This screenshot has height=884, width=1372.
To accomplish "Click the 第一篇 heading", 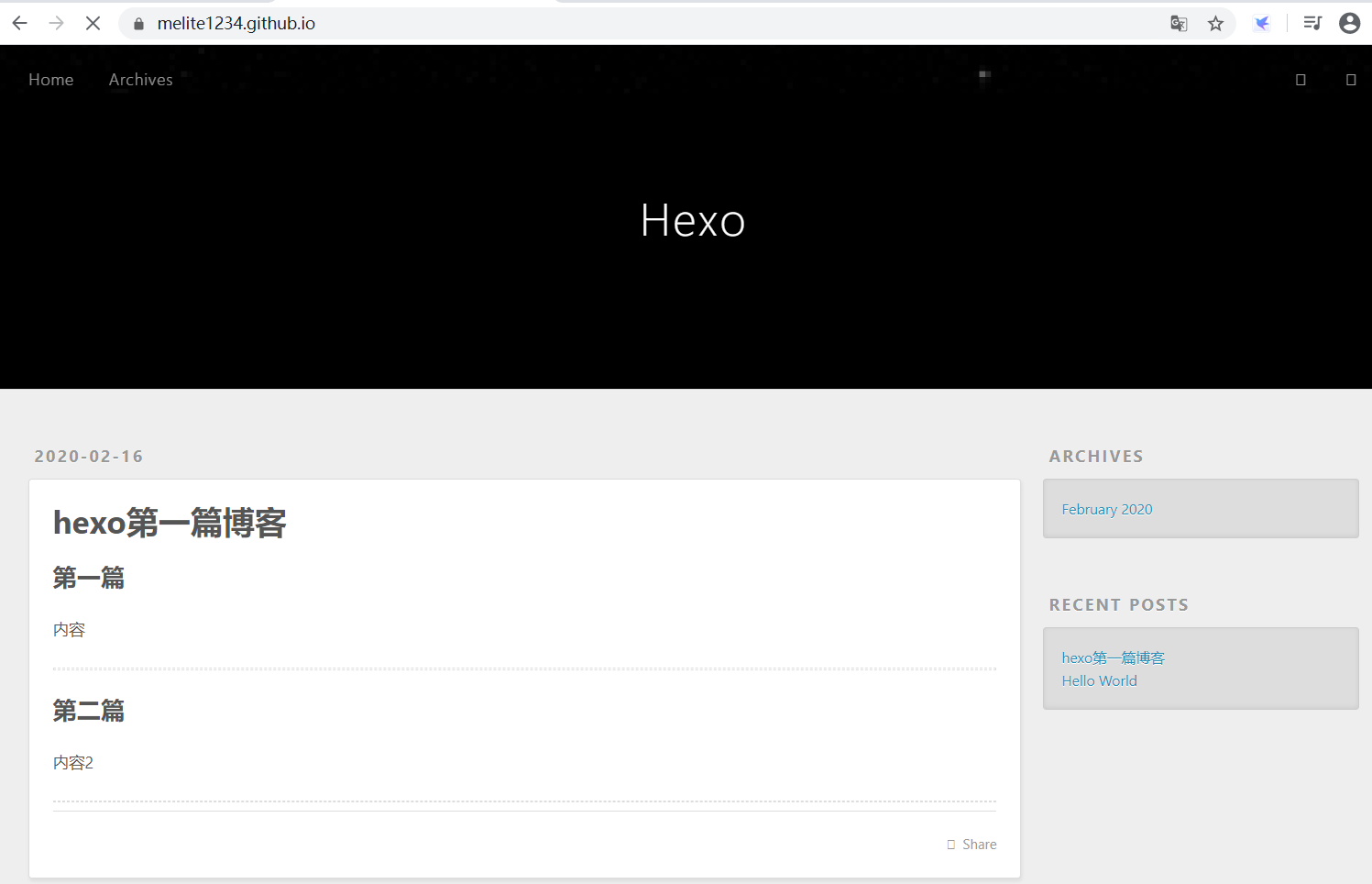I will pyautogui.click(x=89, y=578).
